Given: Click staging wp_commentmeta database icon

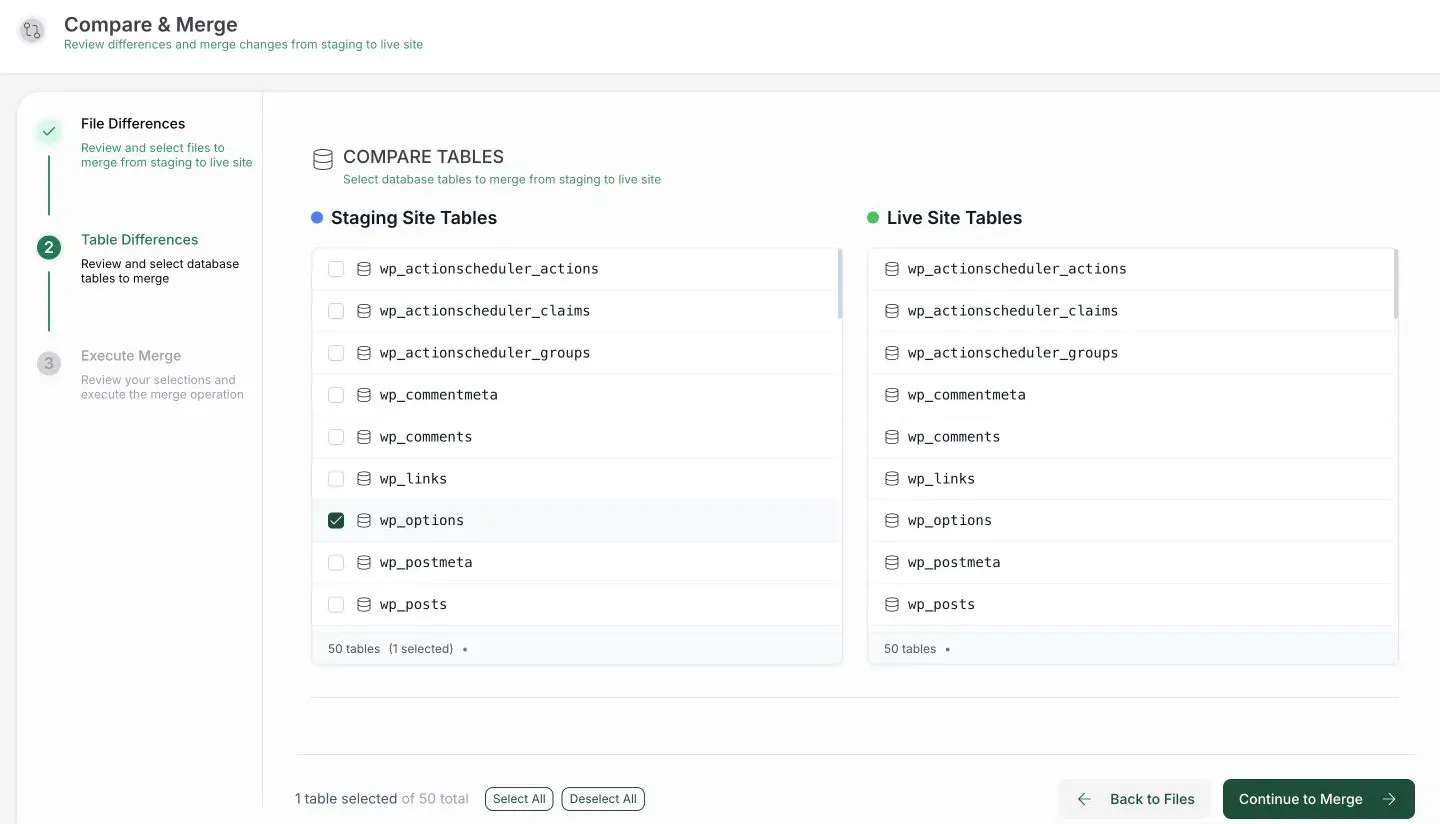Looking at the screenshot, I should [364, 395].
